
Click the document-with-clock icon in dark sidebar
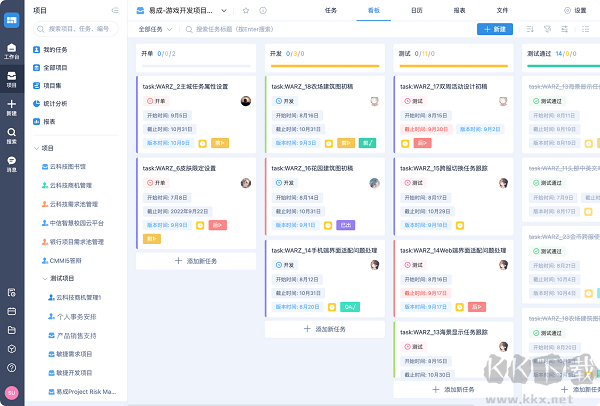point(11,293)
